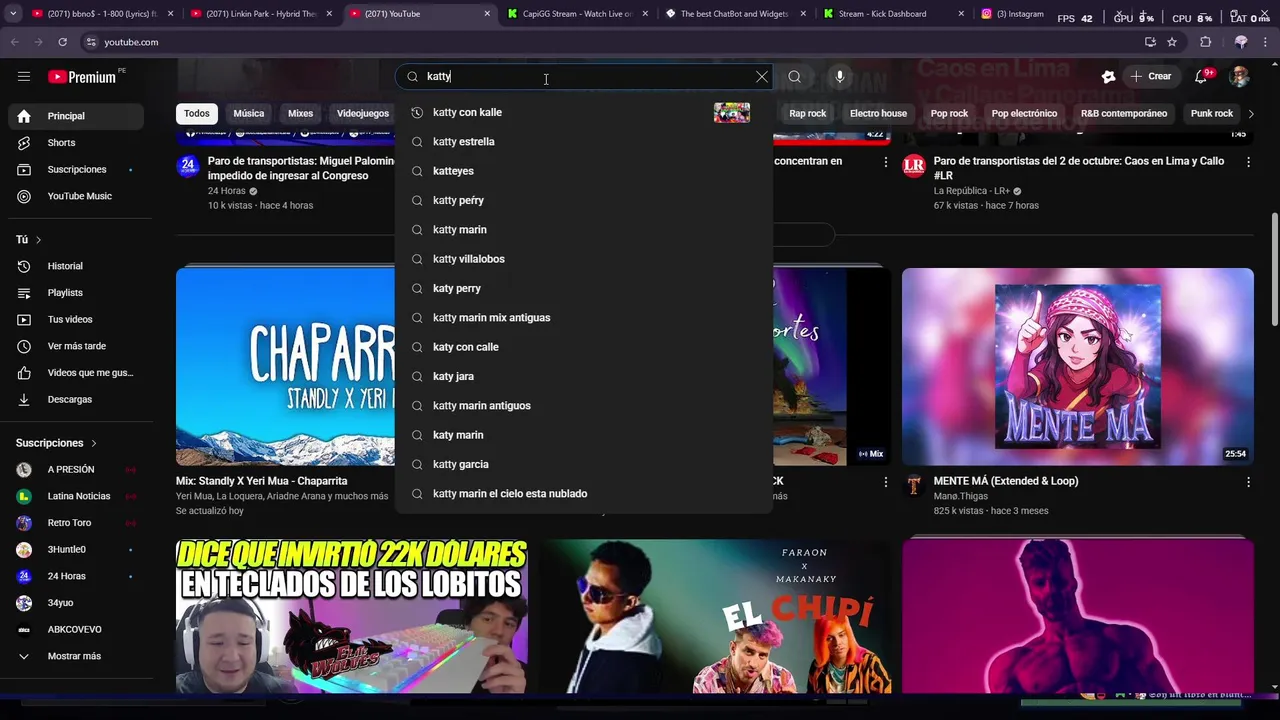The height and width of the screenshot is (720, 1280).
Task: Choose suggestion katty villalobos
Action: click(584, 259)
